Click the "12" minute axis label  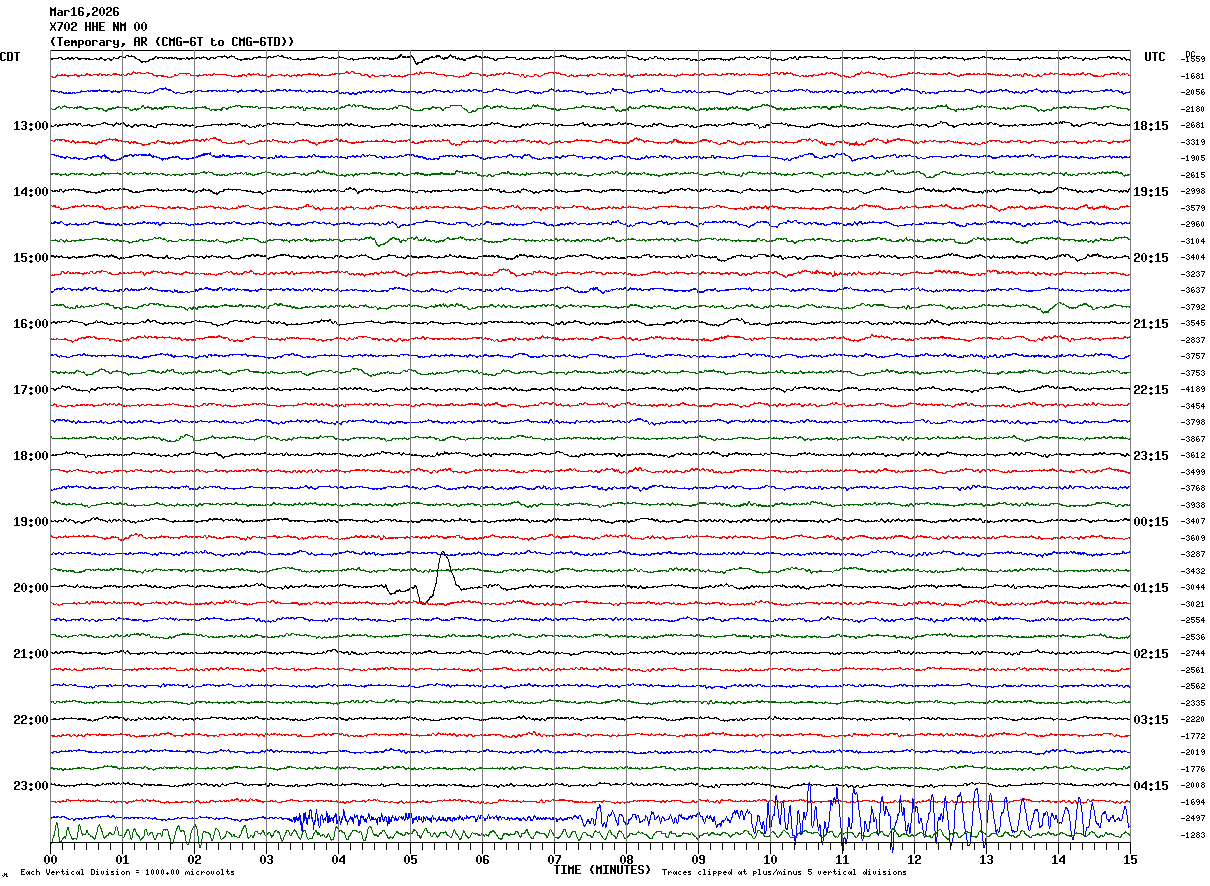915,860
